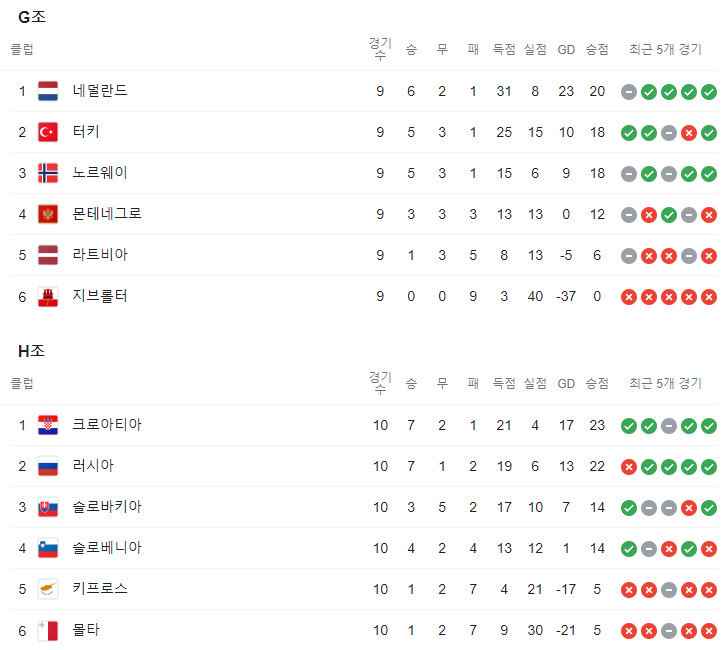Open the 네덜란드 team link
This screenshot has height=650, width=725.
coord(100,91)
